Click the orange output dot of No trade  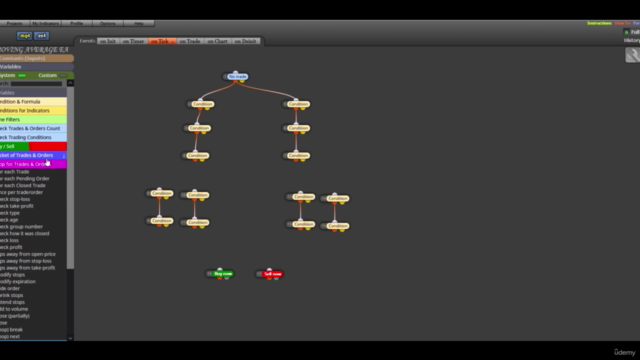235,81
